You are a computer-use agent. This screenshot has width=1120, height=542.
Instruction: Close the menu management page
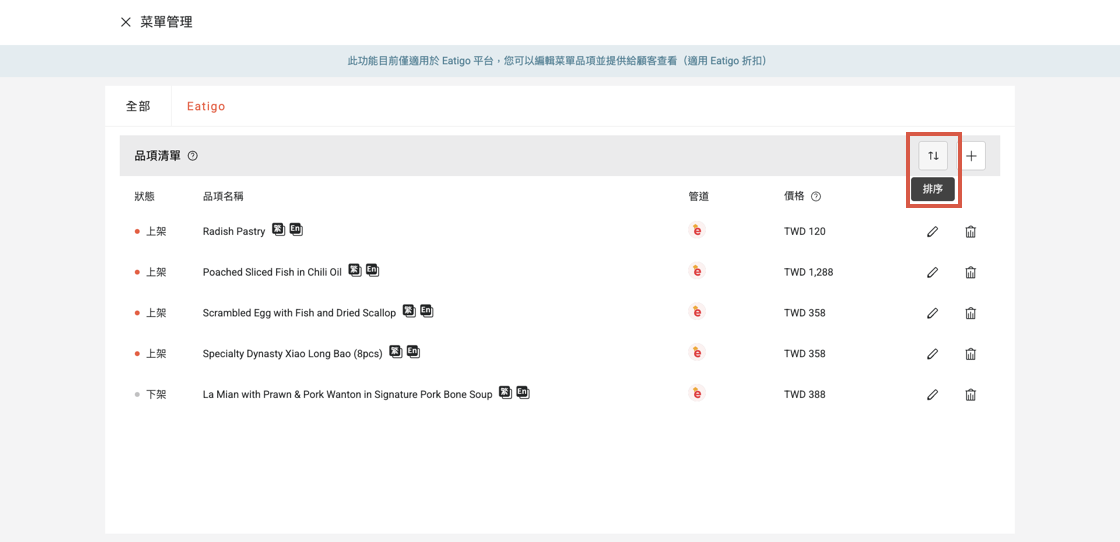(126, 22)
